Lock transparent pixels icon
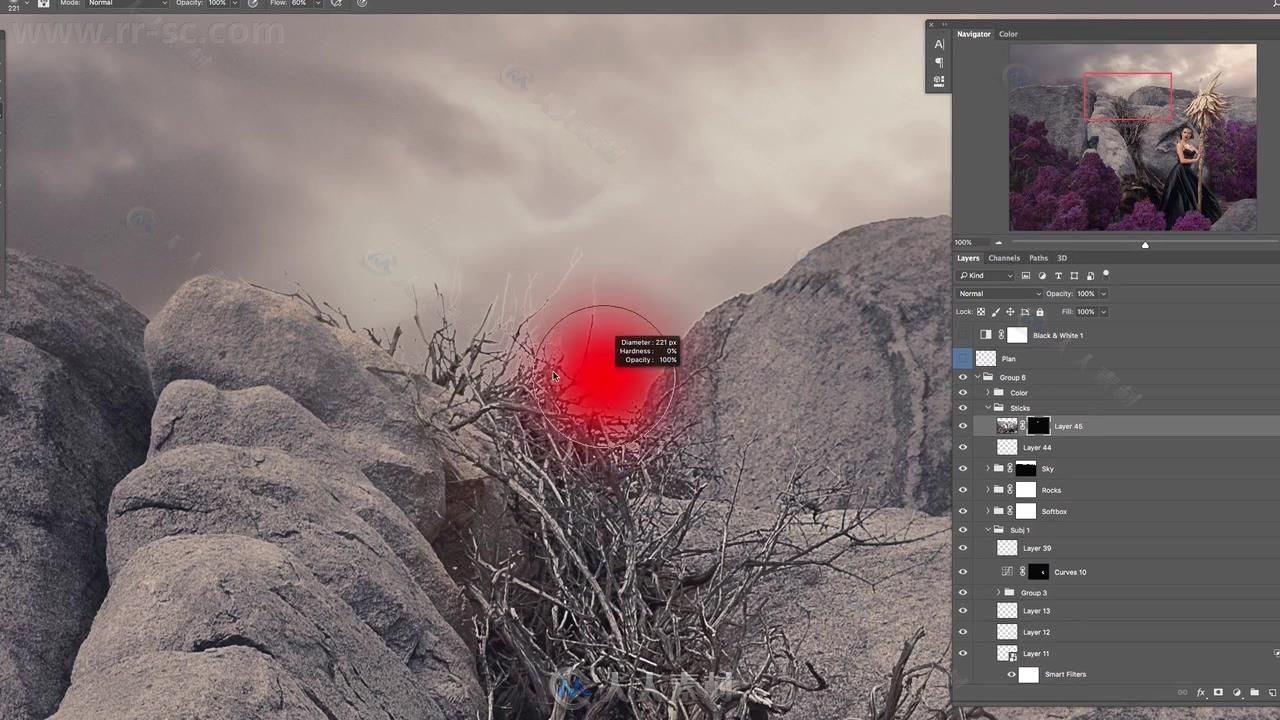Screen dimensions: 1280x720 coord(981,311)
